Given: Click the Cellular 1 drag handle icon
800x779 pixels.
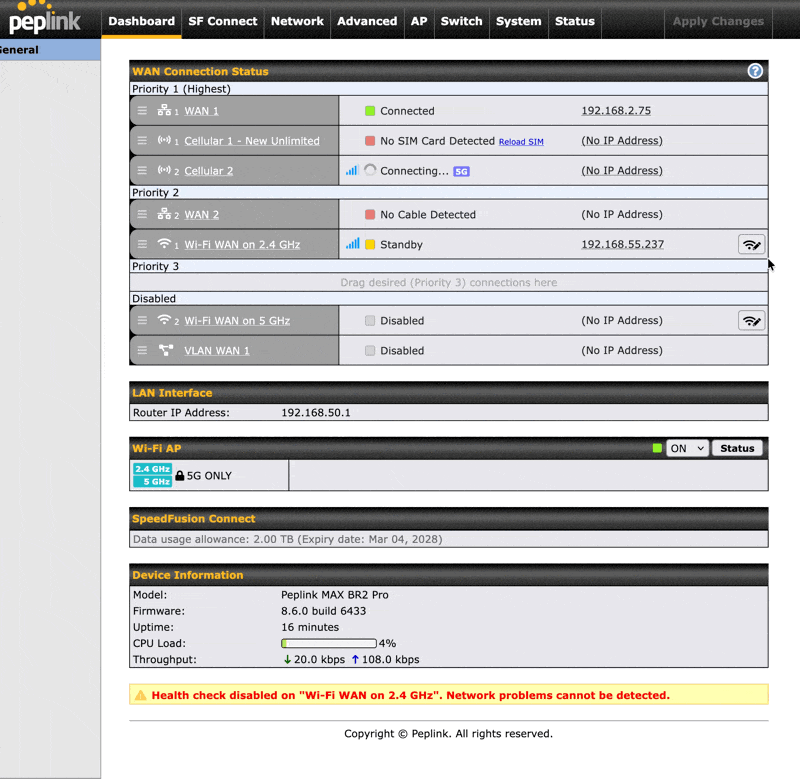Looking at the screenshot, I should (x=142, y=140).
